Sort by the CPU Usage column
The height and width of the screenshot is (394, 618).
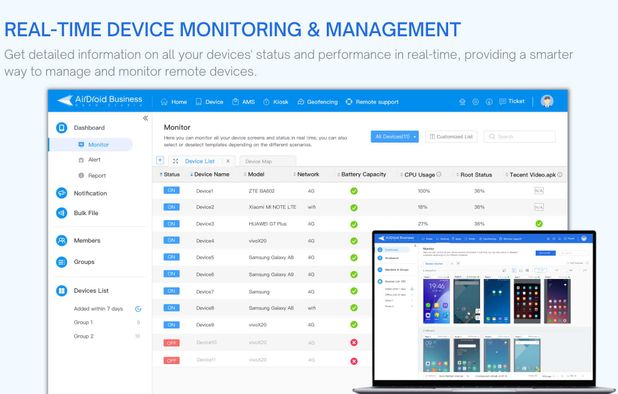point(418,175)
